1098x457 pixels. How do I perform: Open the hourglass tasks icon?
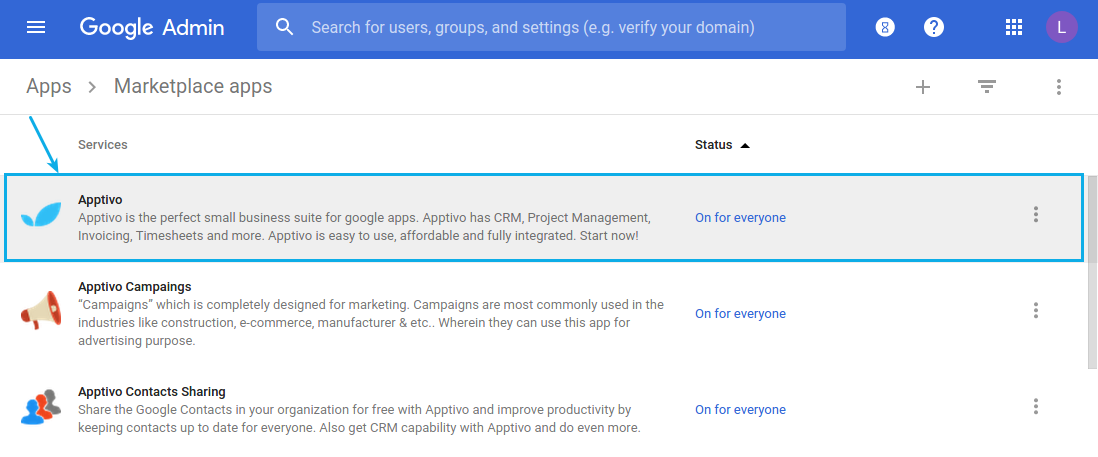click(x=885, y=27)
